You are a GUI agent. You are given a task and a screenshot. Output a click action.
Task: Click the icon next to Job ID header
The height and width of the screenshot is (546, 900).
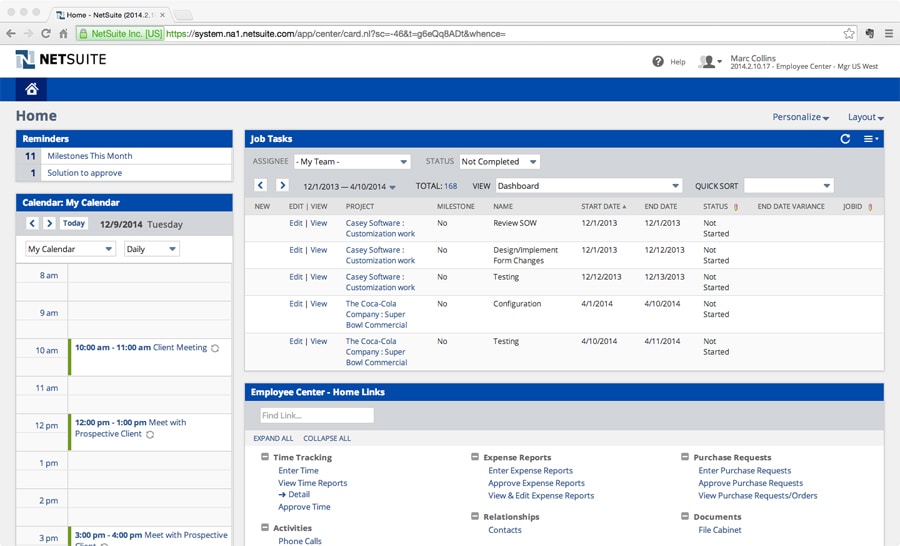point(870,207)
